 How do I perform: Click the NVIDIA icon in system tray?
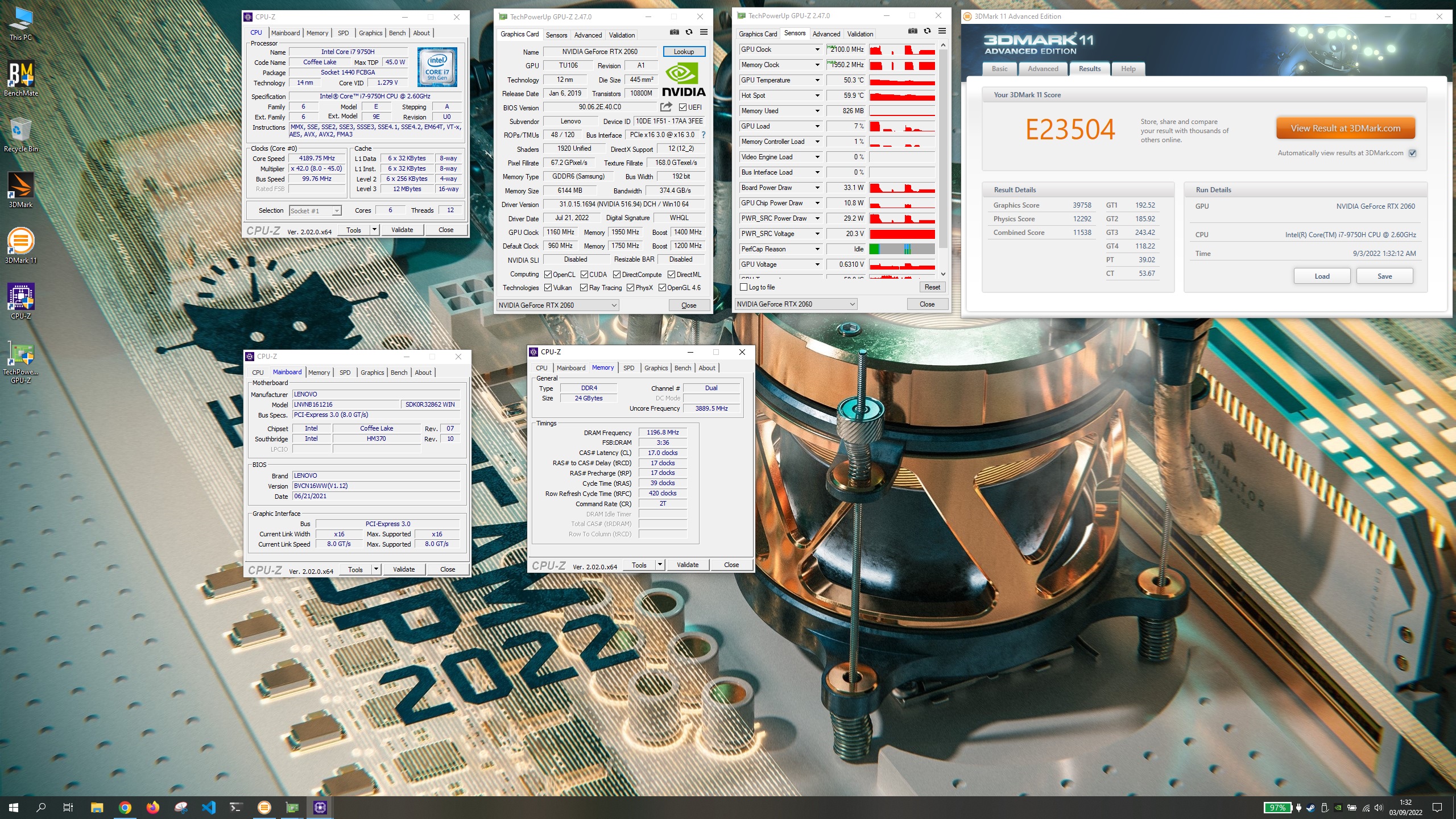(x=1338, y=808)
